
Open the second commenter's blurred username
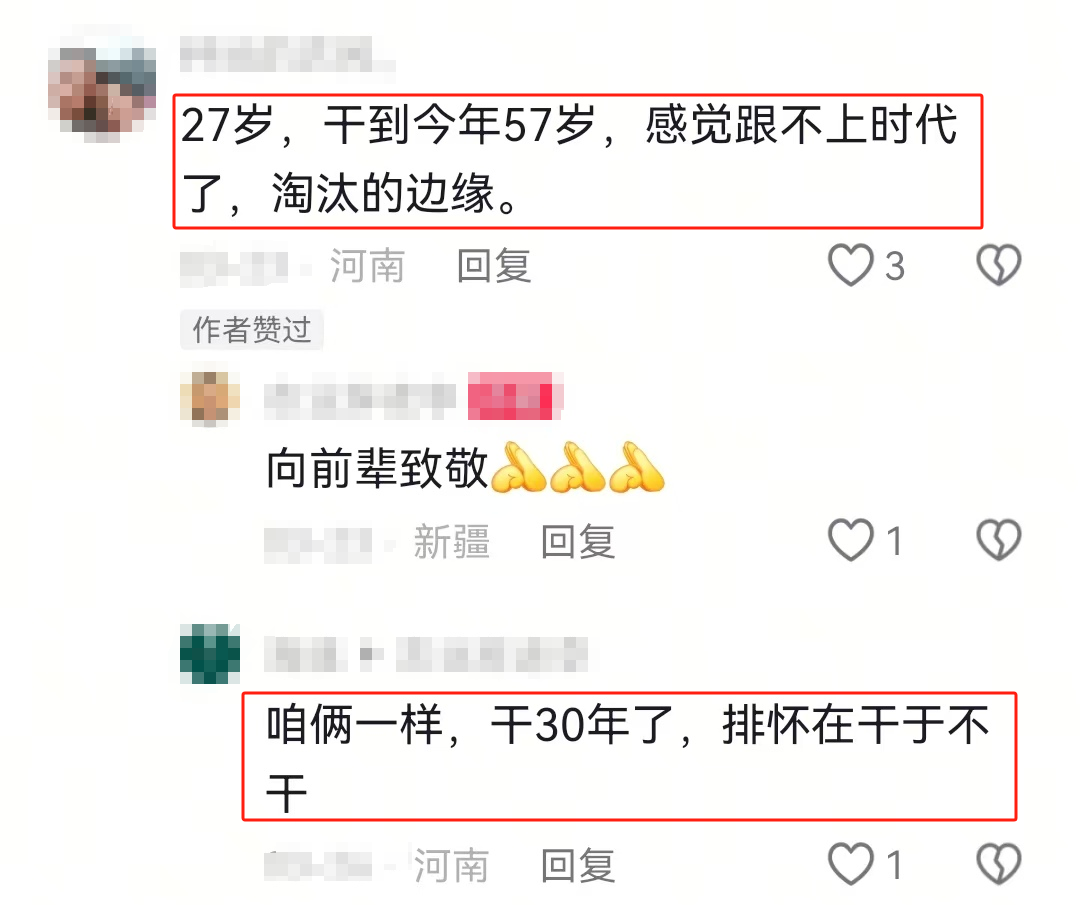[359, 396]
